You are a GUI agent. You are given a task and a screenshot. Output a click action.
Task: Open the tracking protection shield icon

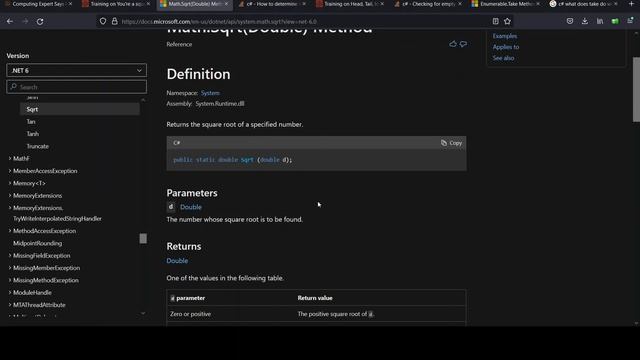[x=103, y=21]
